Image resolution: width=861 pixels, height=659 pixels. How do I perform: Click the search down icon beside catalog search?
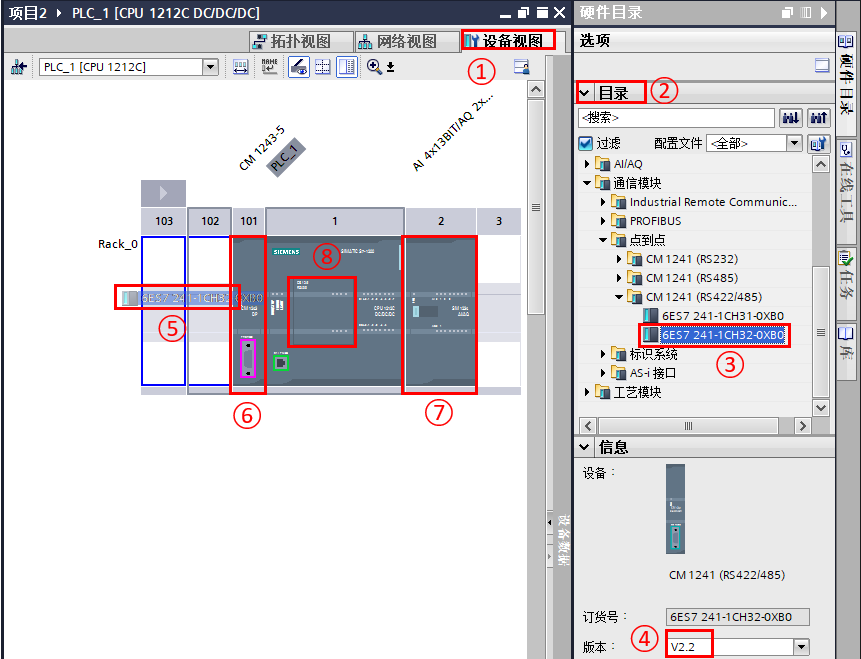coord(791,118)
